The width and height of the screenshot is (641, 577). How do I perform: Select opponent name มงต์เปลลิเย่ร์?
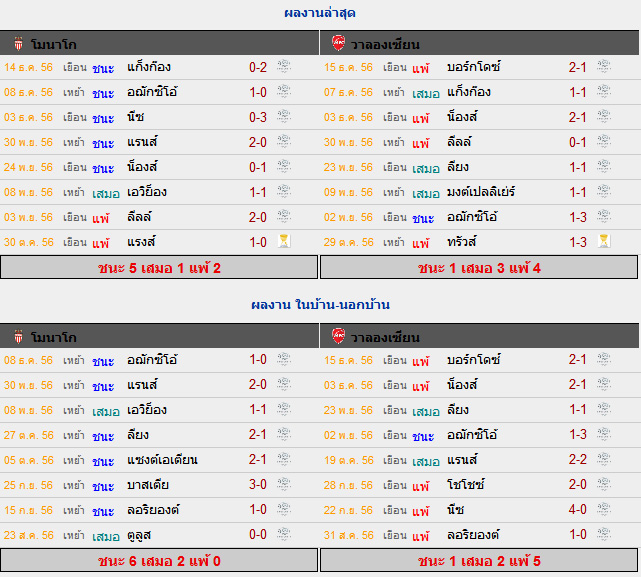pyautogui.click(x=481, y=191)
